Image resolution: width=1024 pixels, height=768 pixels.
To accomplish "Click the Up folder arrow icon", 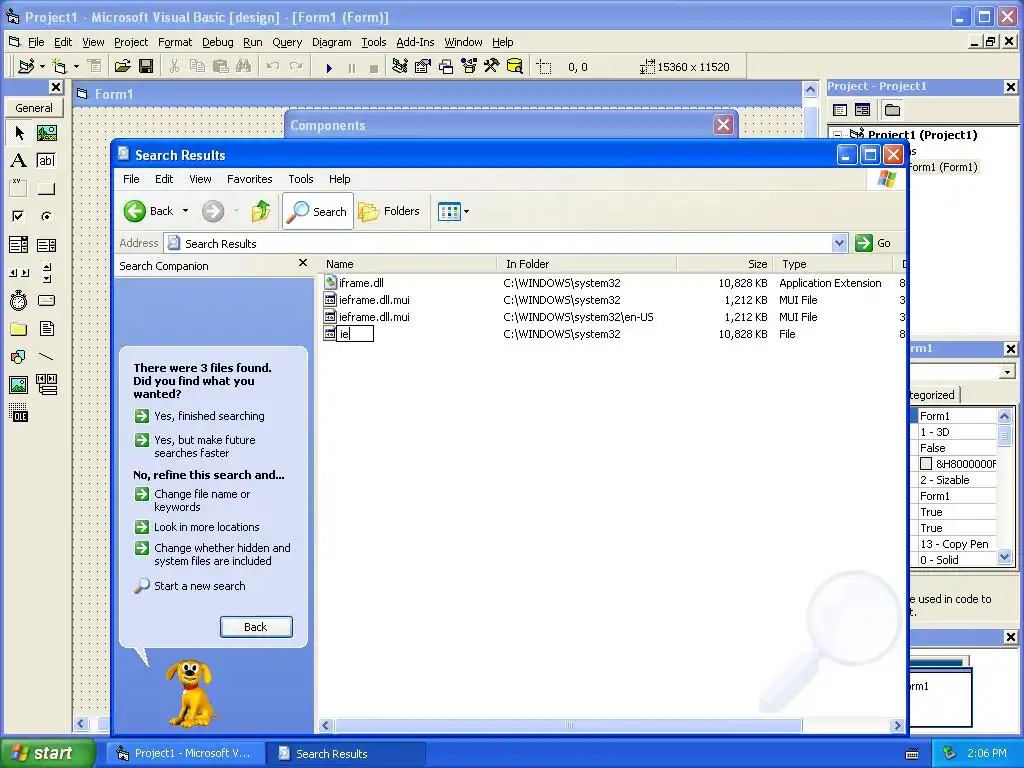I will click(261, 211).
